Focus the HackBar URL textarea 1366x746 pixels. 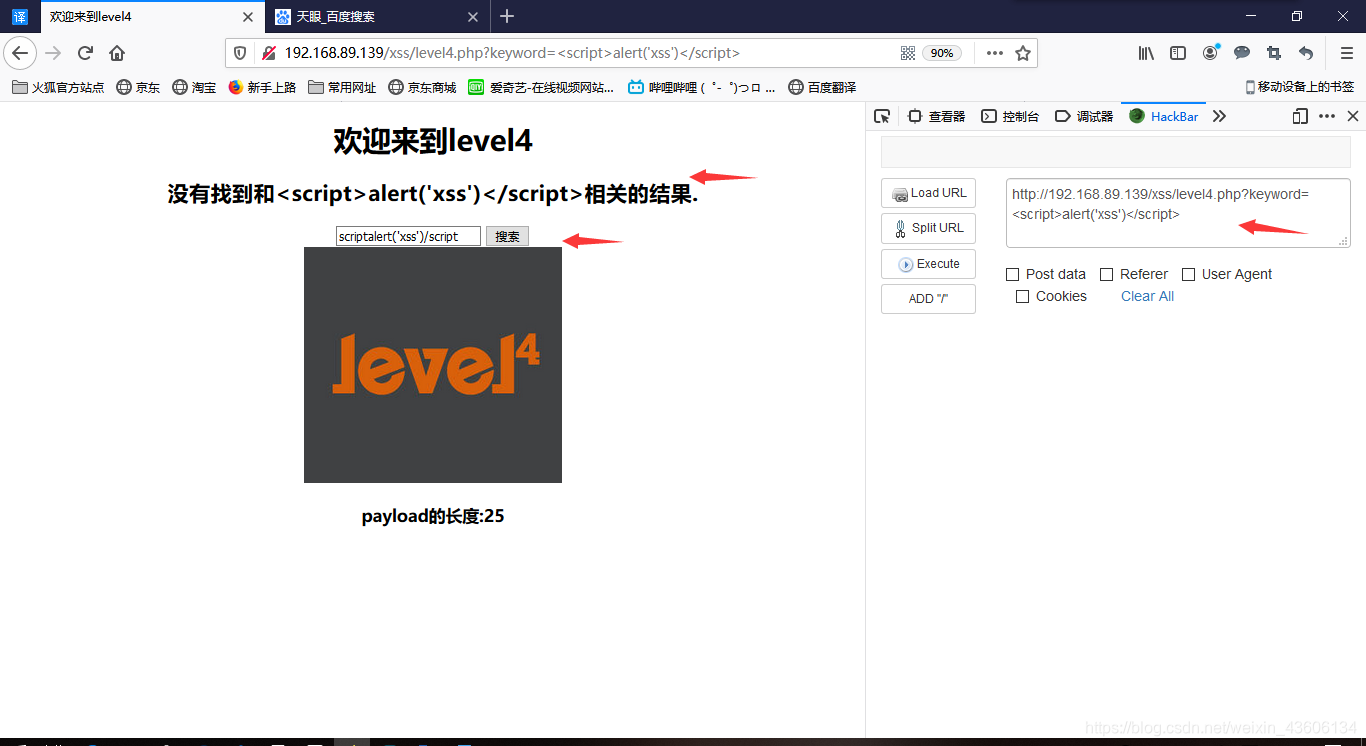1178,213
